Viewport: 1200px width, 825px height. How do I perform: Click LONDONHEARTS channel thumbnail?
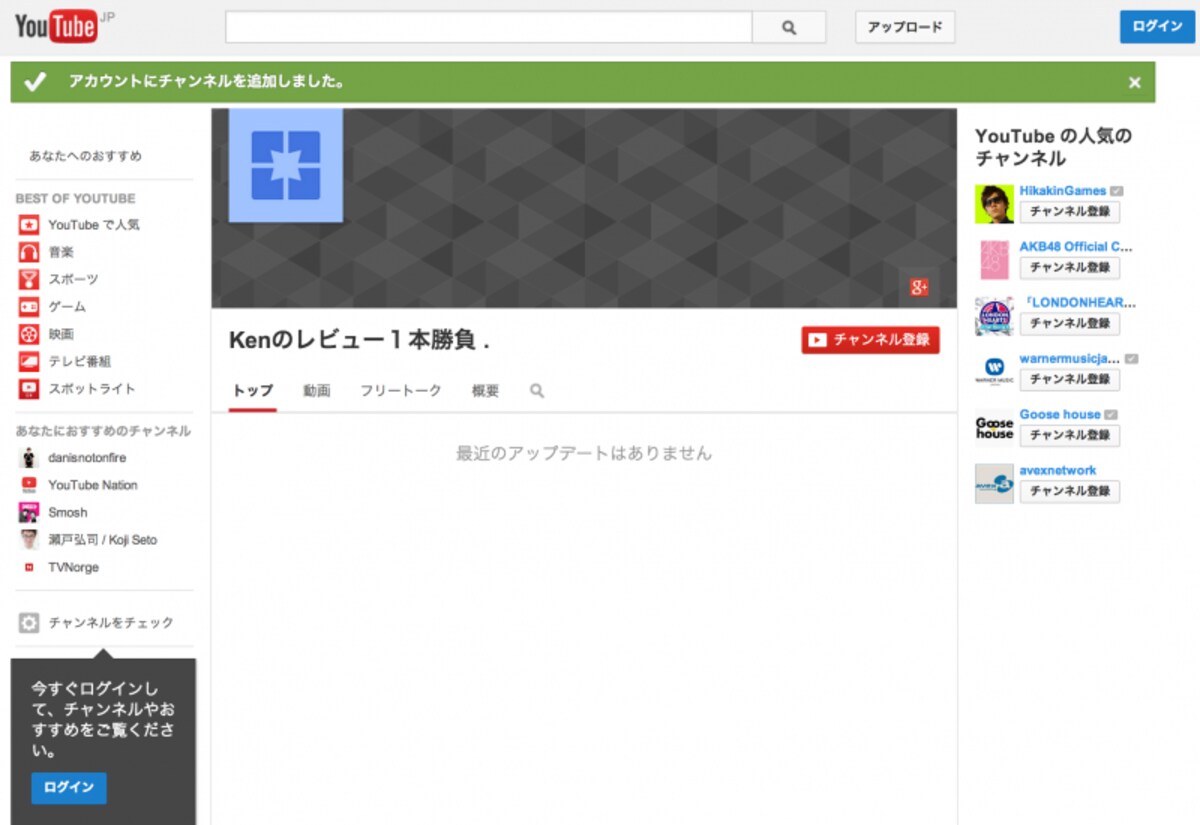(x=994, y=316)
